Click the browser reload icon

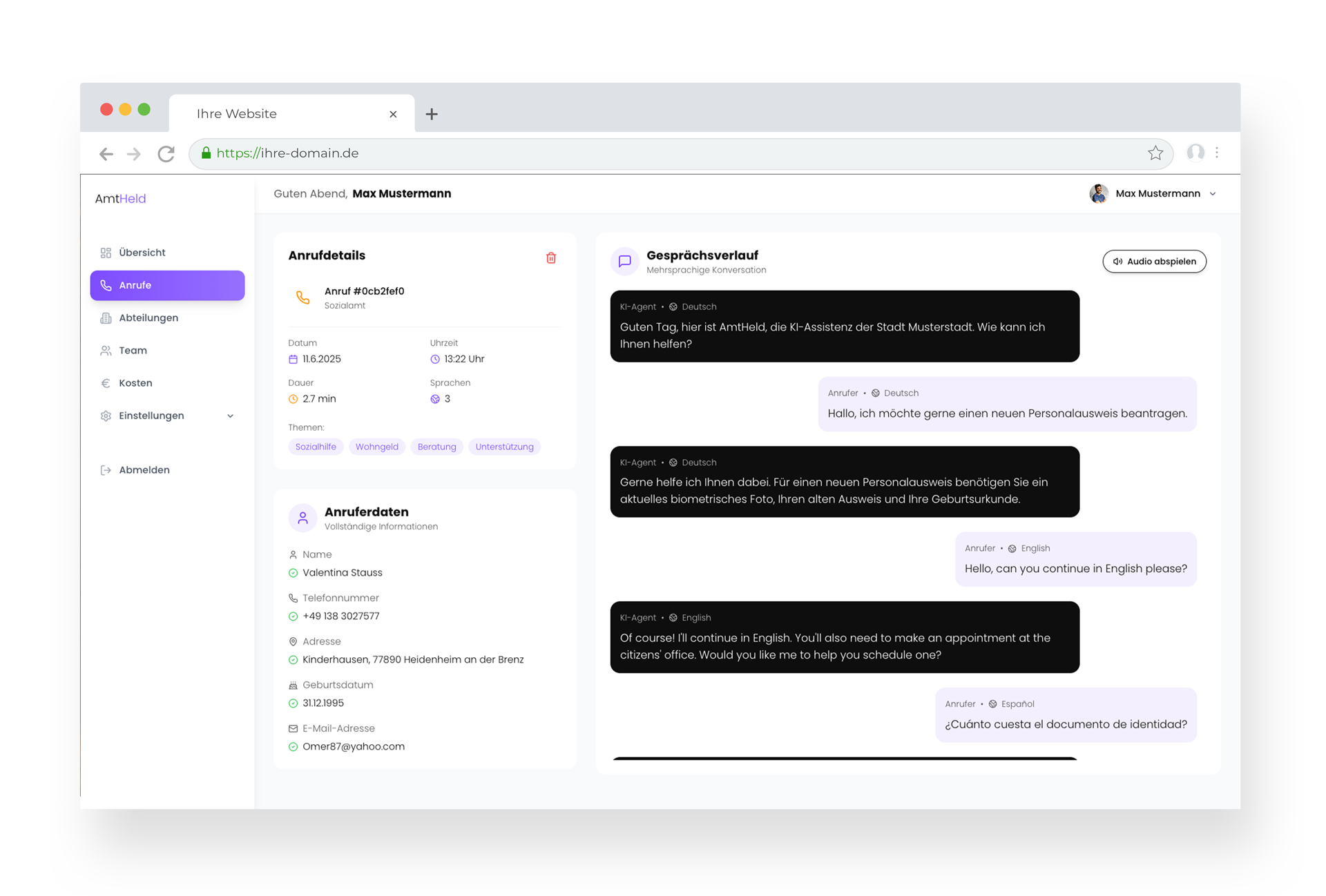(166, 153)
